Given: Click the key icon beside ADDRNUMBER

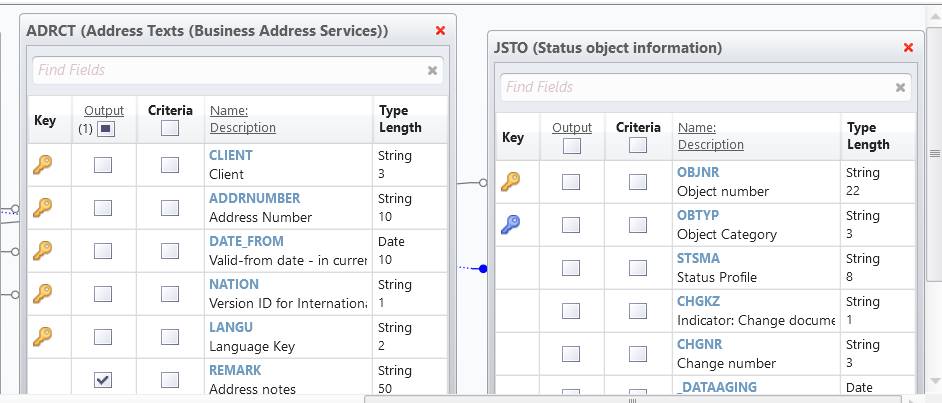Looking at the screenshot, I should (42, 208).
